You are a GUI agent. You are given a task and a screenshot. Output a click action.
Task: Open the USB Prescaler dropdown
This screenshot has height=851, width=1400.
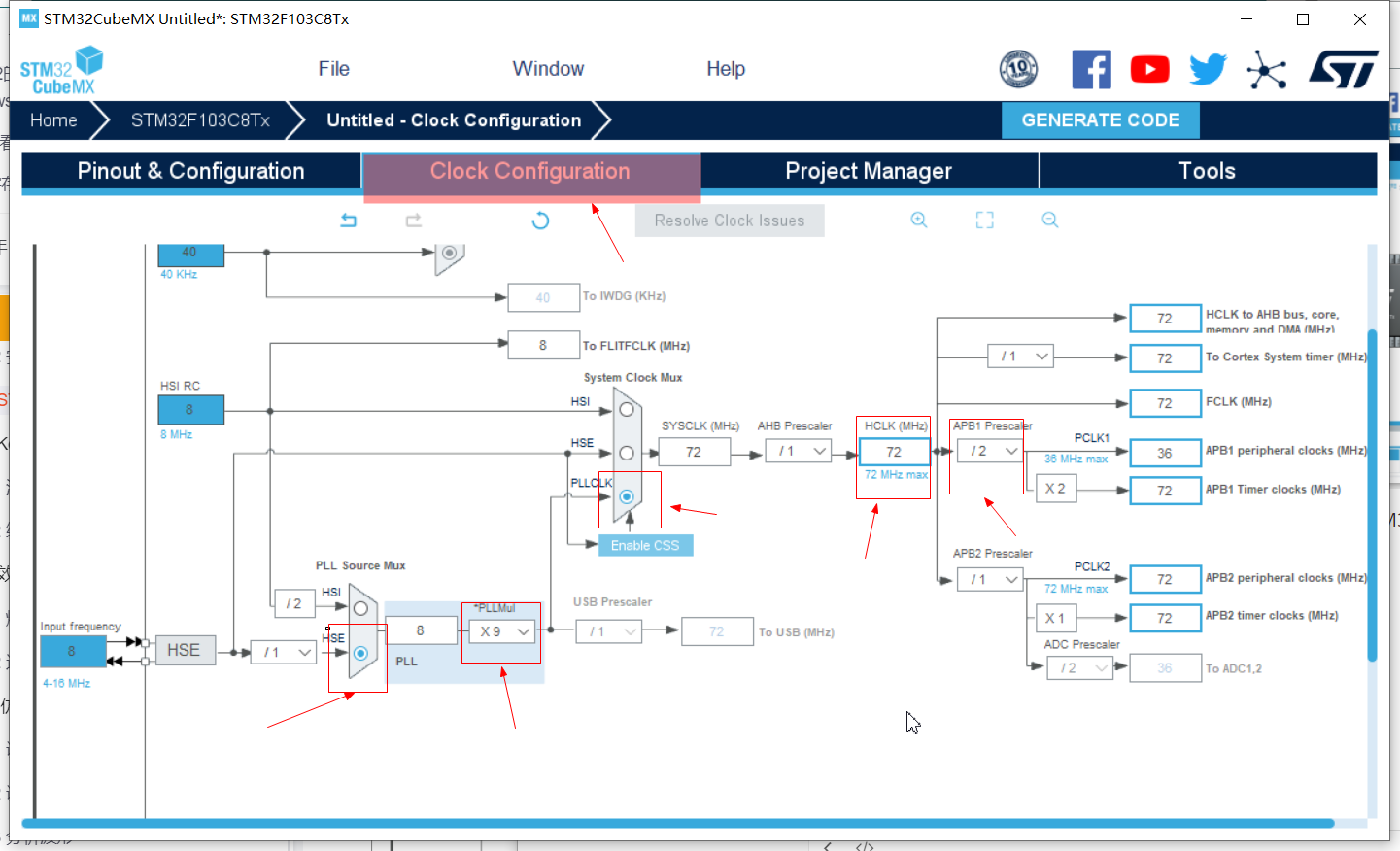[609, 631]
